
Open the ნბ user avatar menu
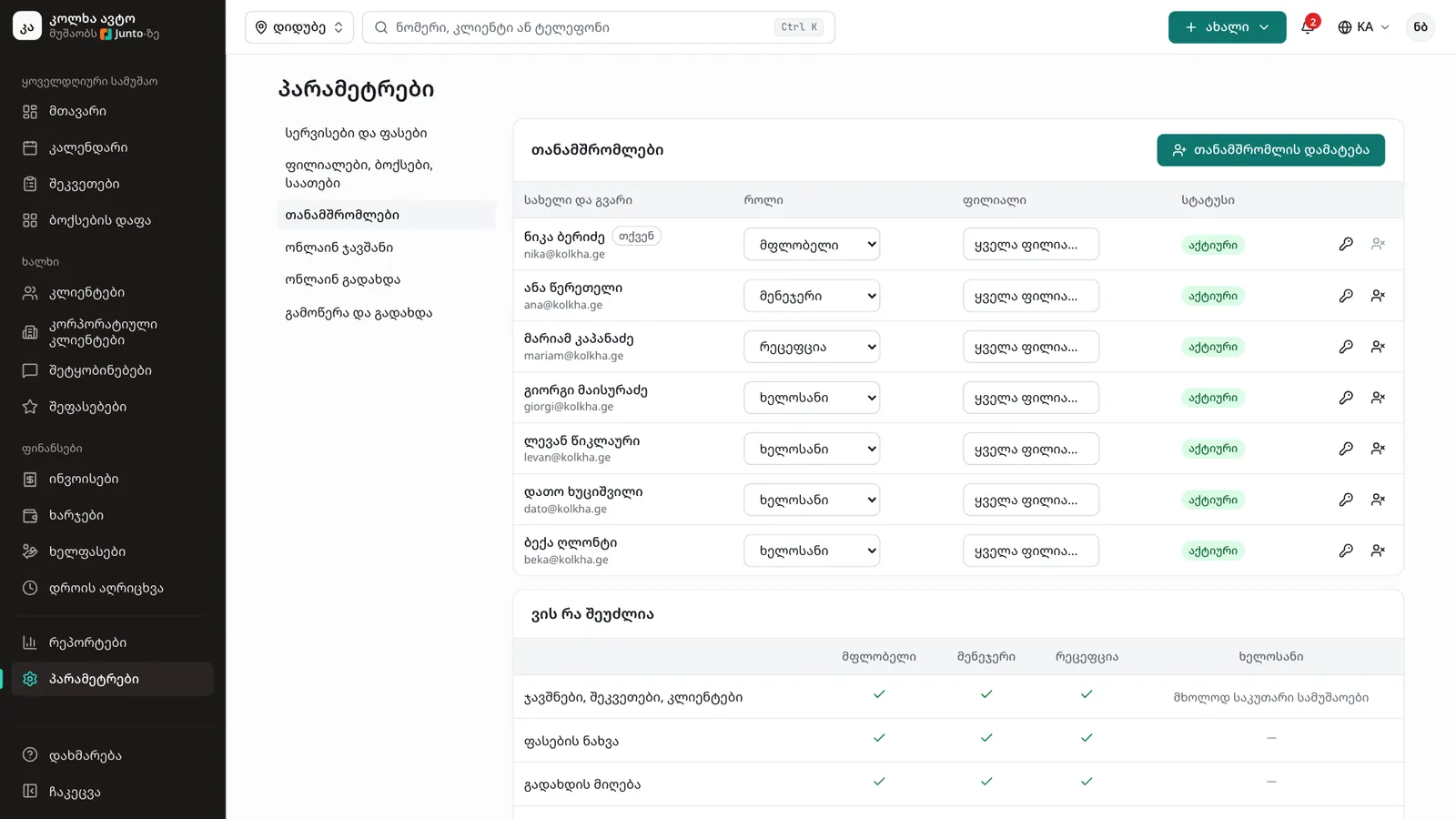click(1421, 27)
